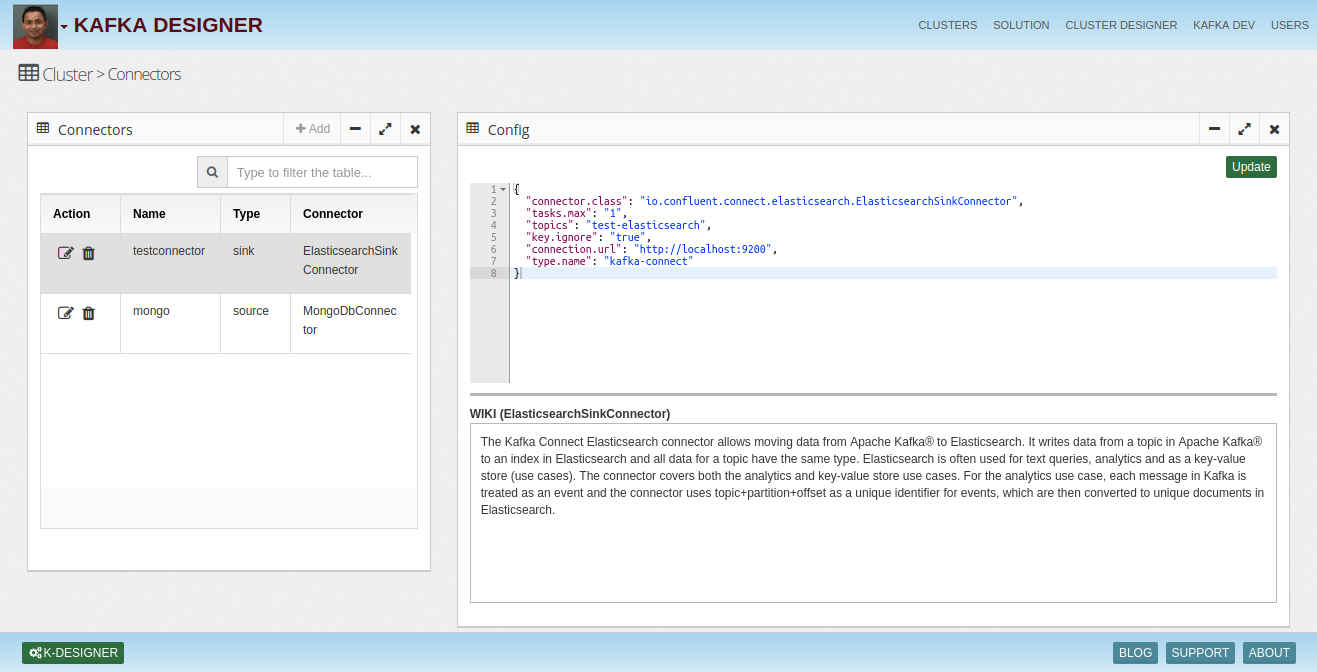Image resolution: width=1317 pixels, height=672 pixels.
Task: Click the Update button
Action: [1251, 167]
